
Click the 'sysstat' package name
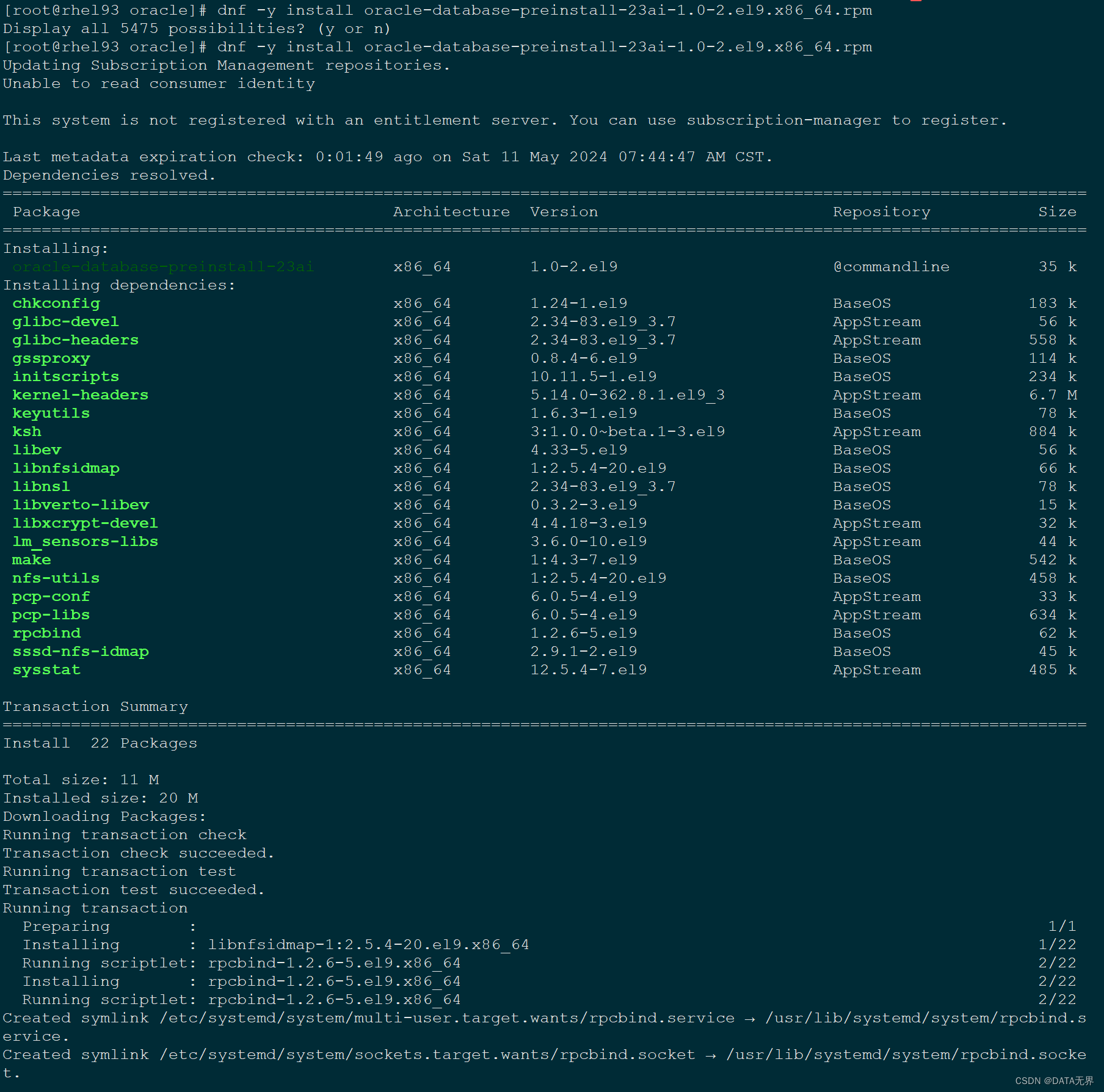pyautogui.click(x=46, y=670)
